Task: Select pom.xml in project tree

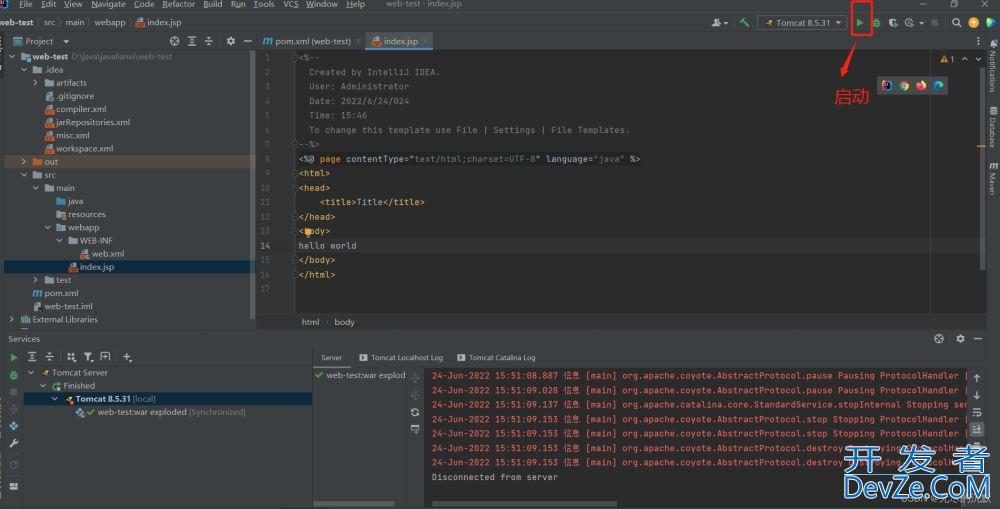Action: click(x=61, y=293)
